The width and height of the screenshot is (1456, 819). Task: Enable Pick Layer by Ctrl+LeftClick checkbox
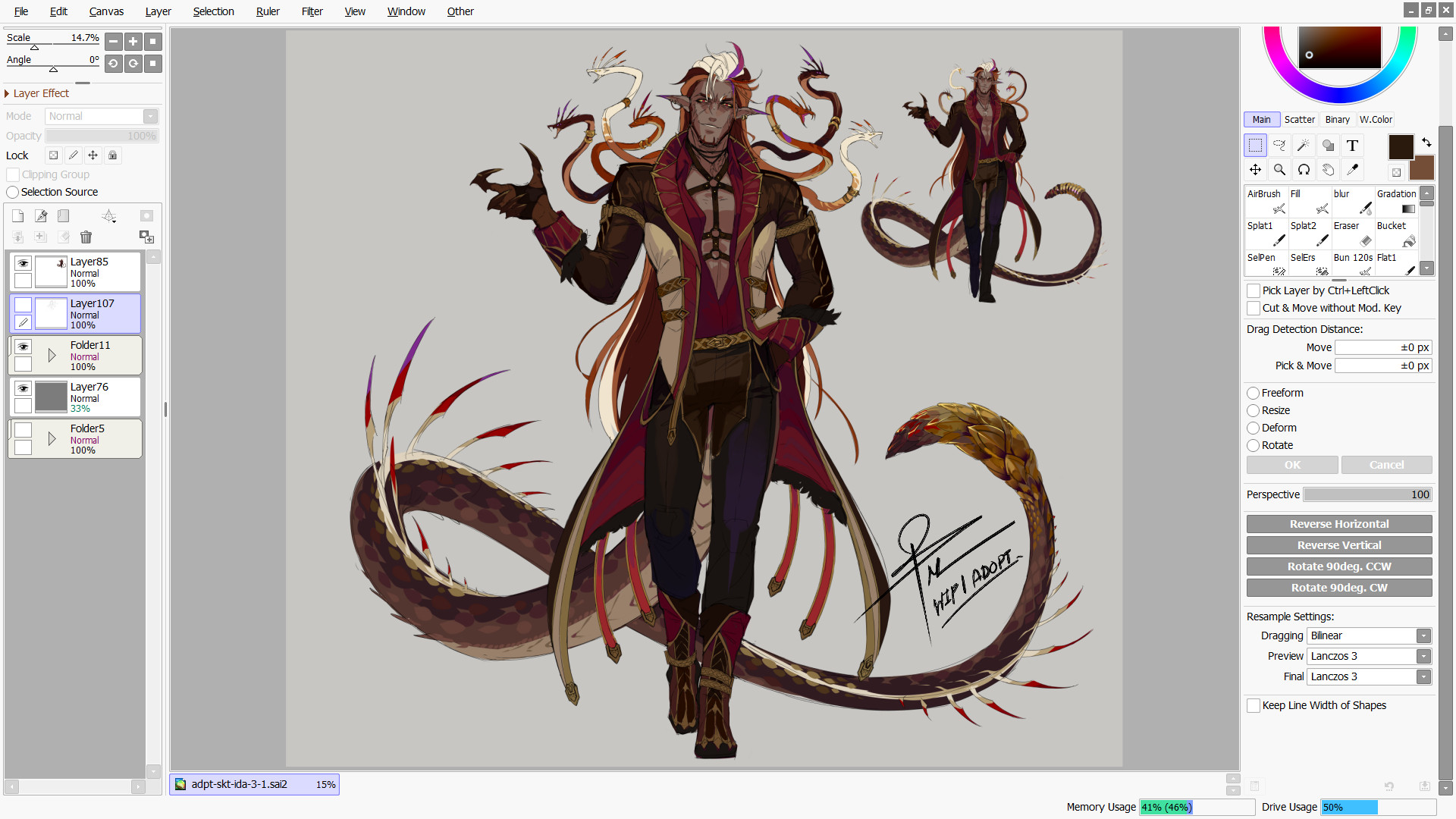[1254, 290]
